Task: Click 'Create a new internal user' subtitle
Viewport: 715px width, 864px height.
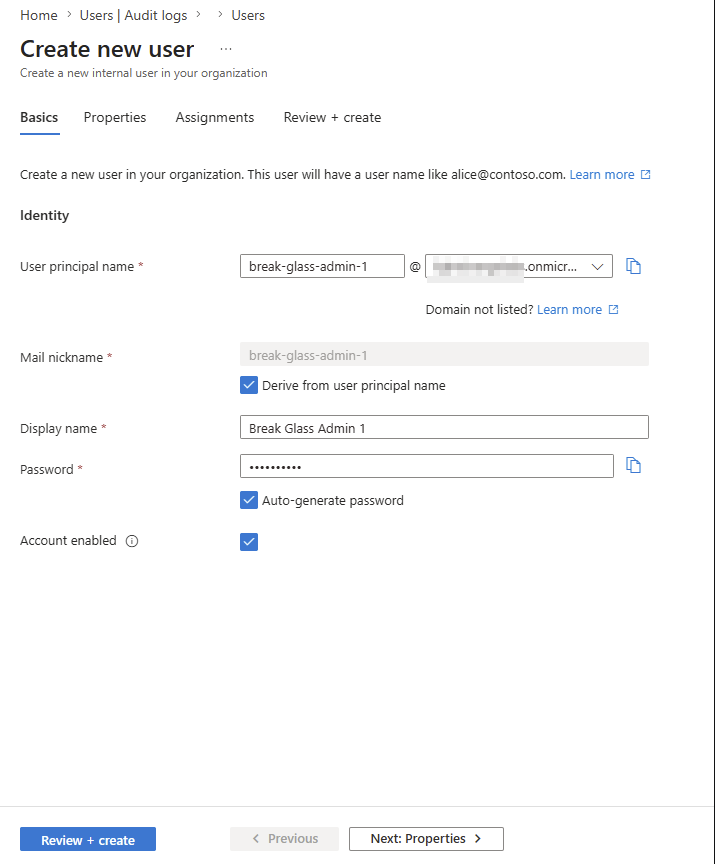Action: coord(144,73)
